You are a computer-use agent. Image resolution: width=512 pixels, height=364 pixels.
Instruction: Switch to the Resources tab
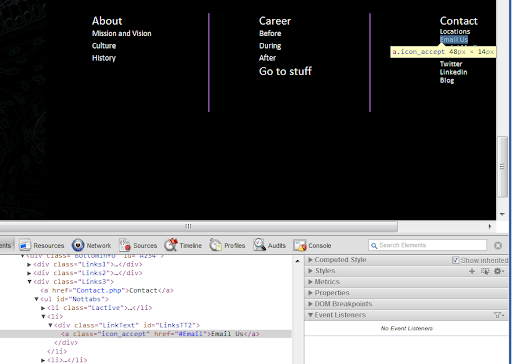point(42,245)
